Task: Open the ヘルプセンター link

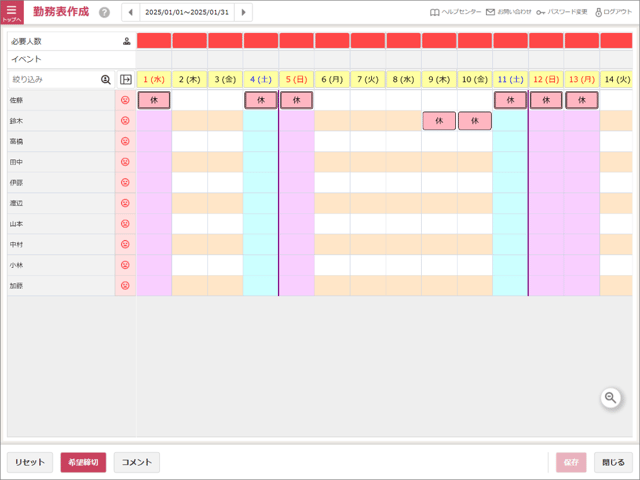Action: [x=456, y=12]
